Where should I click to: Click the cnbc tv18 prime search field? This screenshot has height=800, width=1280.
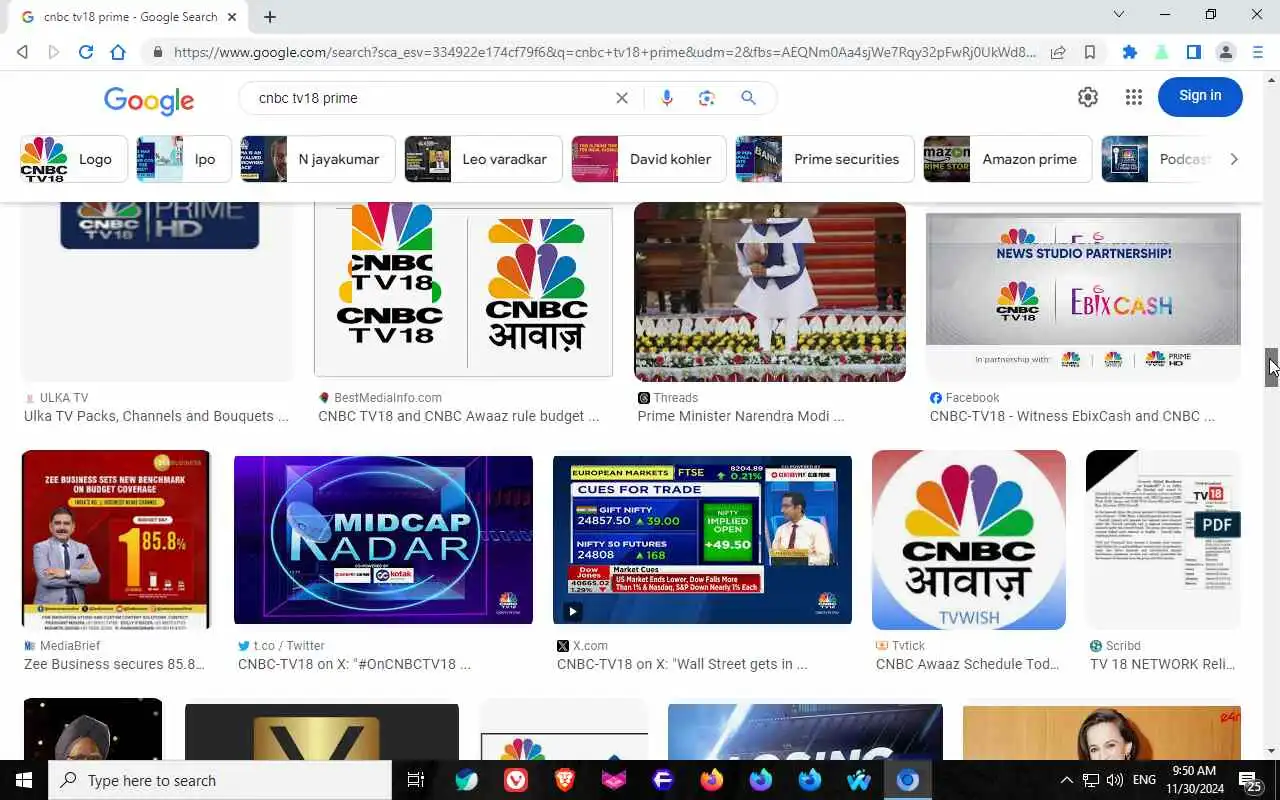click(x=430, y=98)
